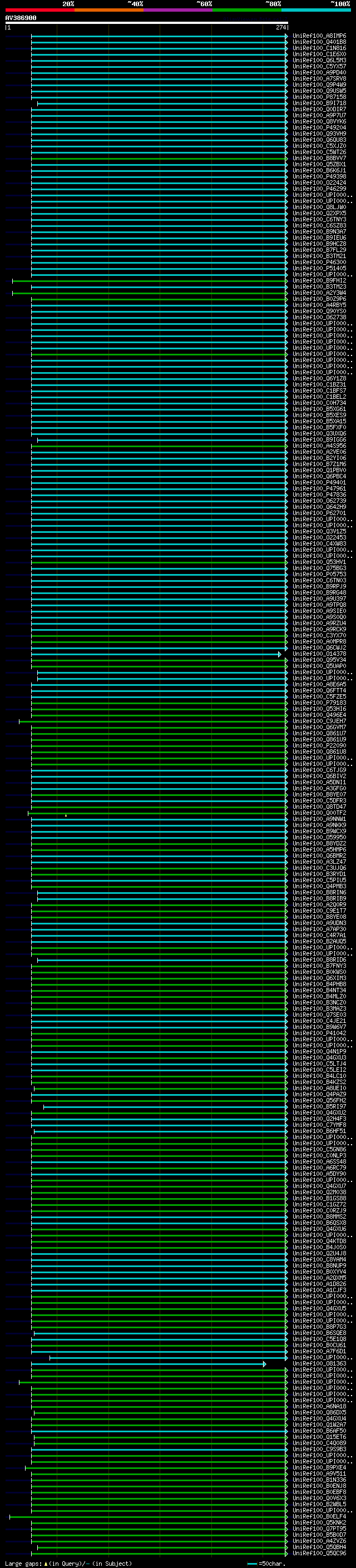Click label UniRef100_C5WT26

tap(319, 152)
